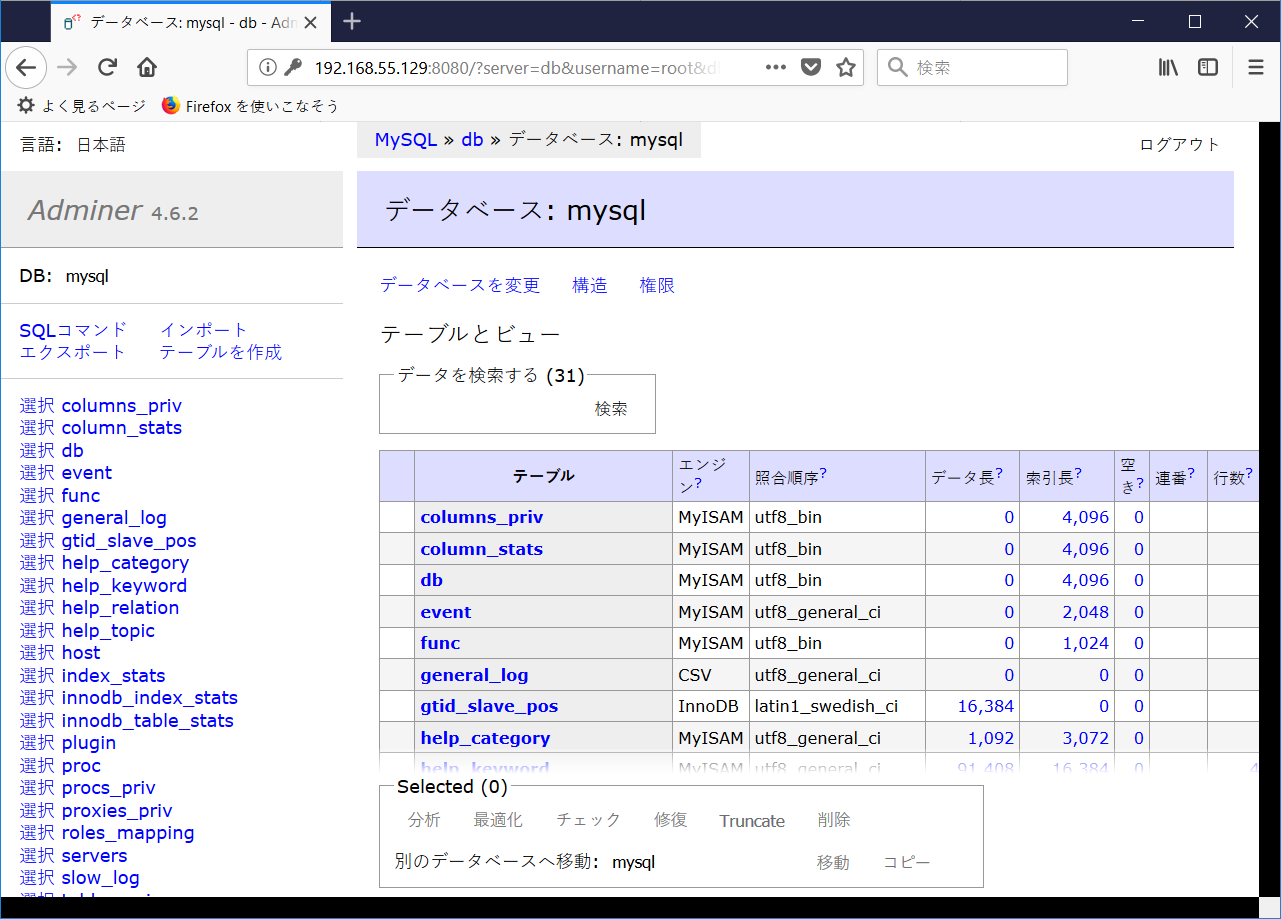Bookmark this page with the star icon
Viewport: 1281px width, 919px height.
tap(847, 67)
